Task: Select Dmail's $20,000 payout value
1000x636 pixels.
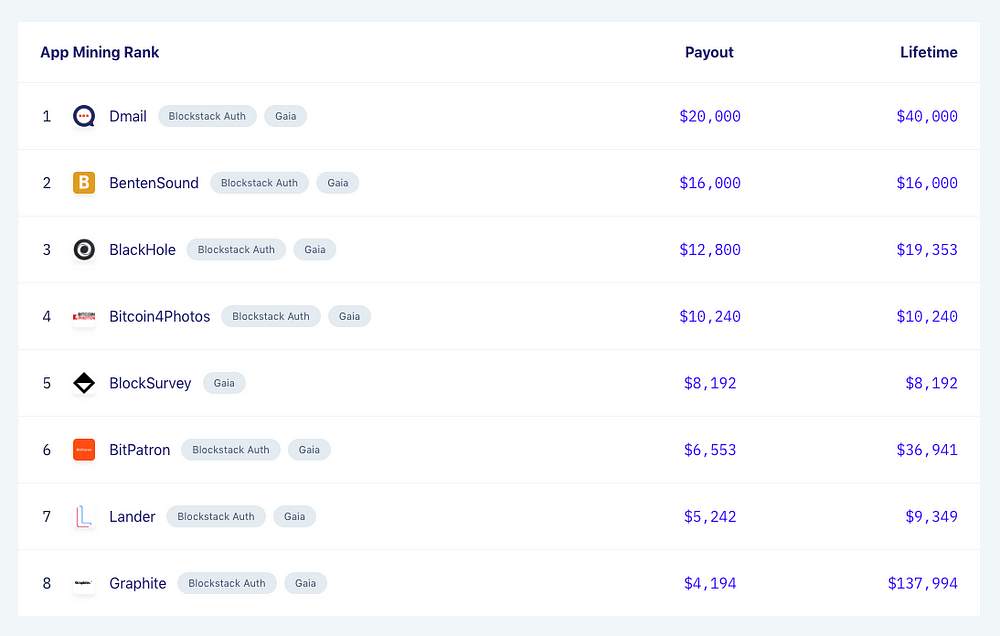Action: click(x=710, y=116)
